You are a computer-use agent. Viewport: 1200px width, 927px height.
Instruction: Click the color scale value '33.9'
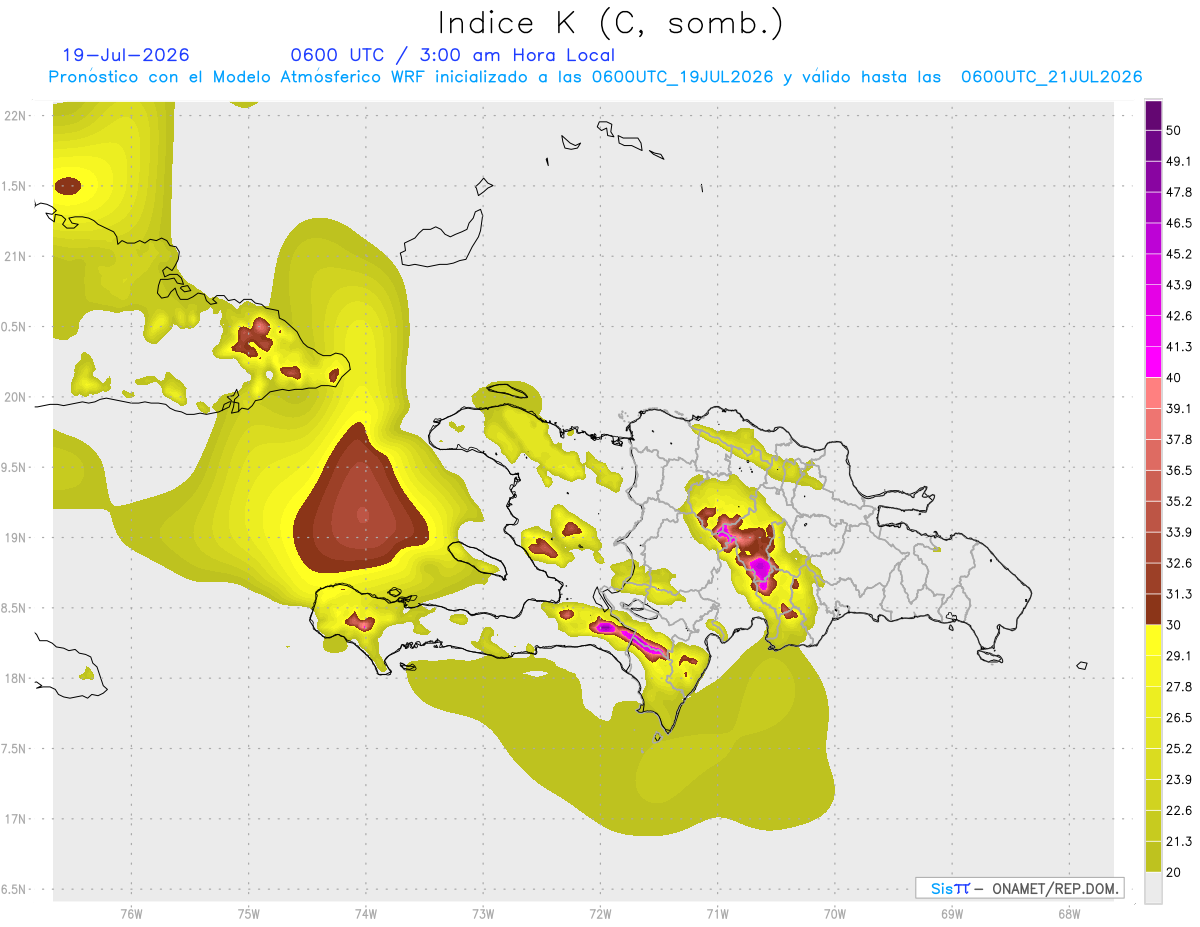1179,532
